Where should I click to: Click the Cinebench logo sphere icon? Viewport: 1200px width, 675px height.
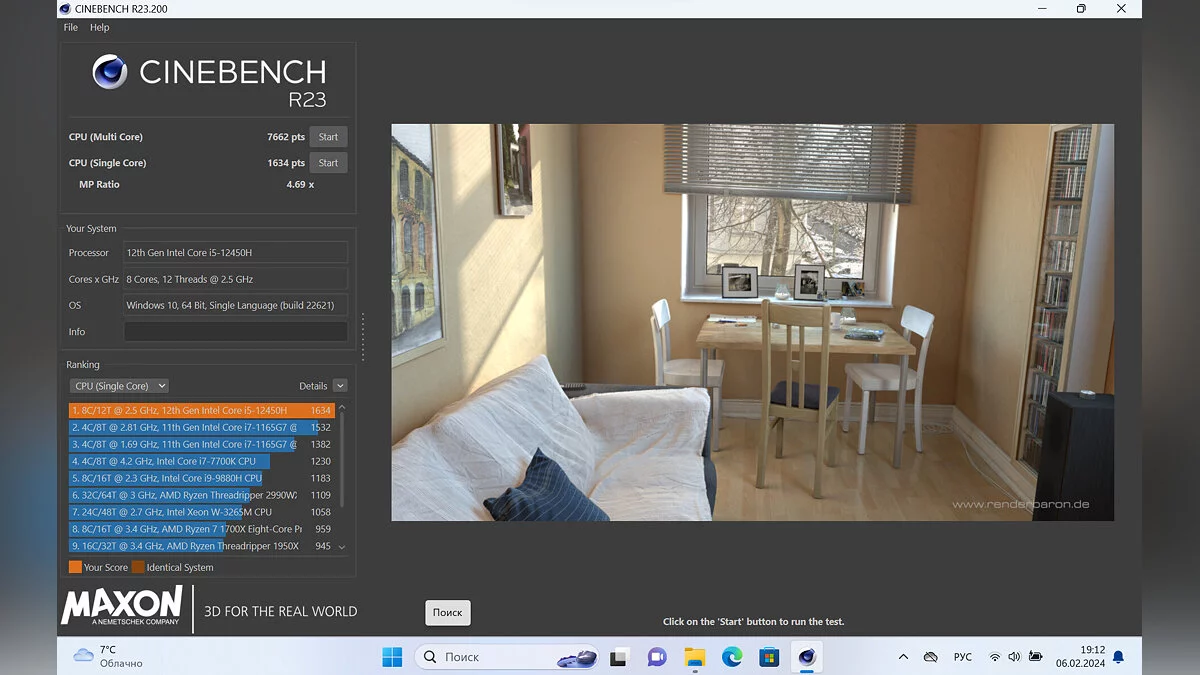tap(110, 72)
